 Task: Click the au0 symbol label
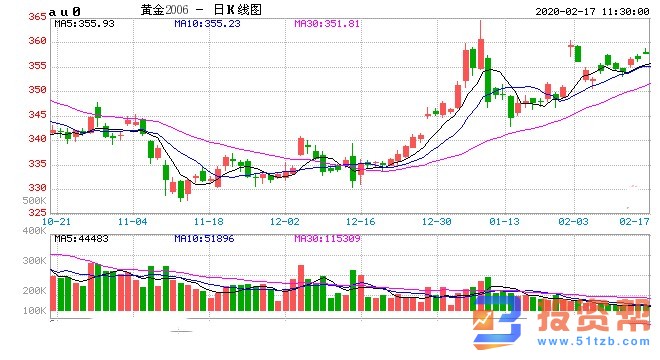pyautogui.click(x=64, y=12)
